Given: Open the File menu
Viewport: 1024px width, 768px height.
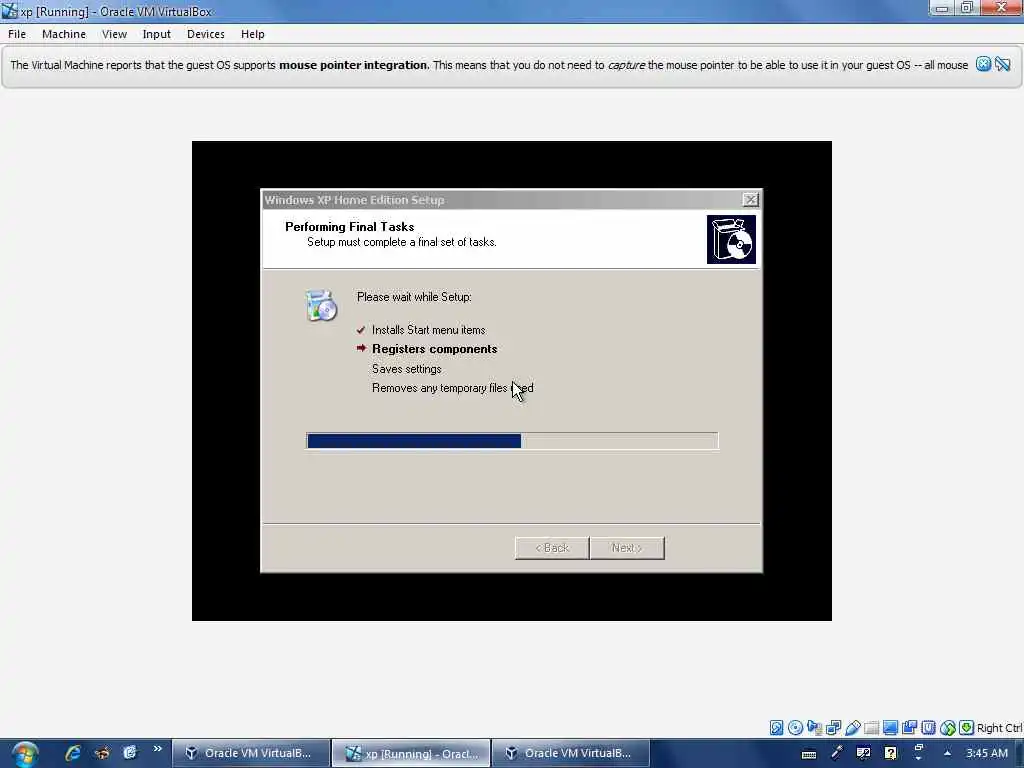Looking at the screenshot, I should [17, 34].
